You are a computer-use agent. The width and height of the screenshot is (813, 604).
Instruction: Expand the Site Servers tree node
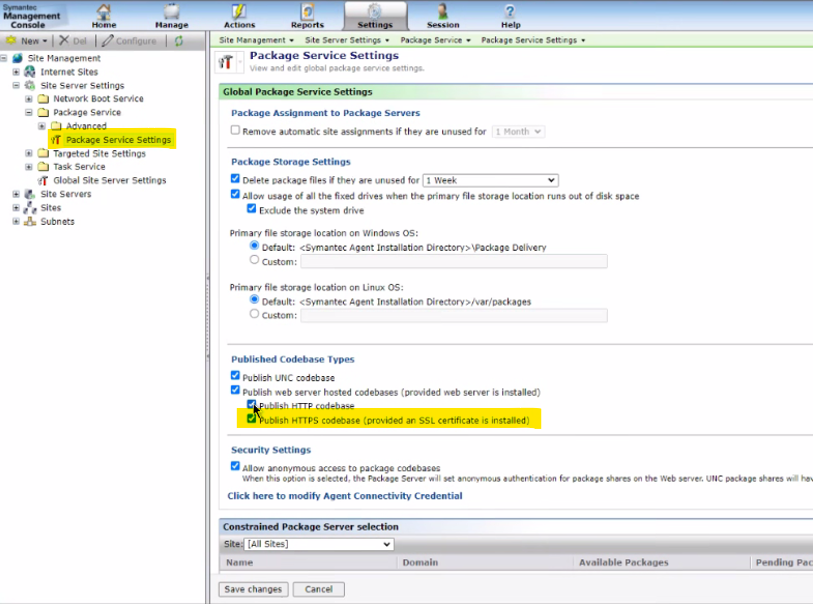(16, 194)
